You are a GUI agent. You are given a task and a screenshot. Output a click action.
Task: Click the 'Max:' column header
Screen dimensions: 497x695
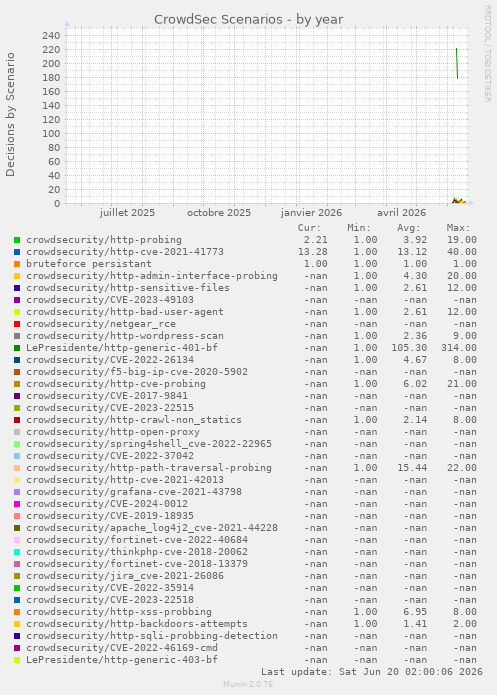(458, 228)
